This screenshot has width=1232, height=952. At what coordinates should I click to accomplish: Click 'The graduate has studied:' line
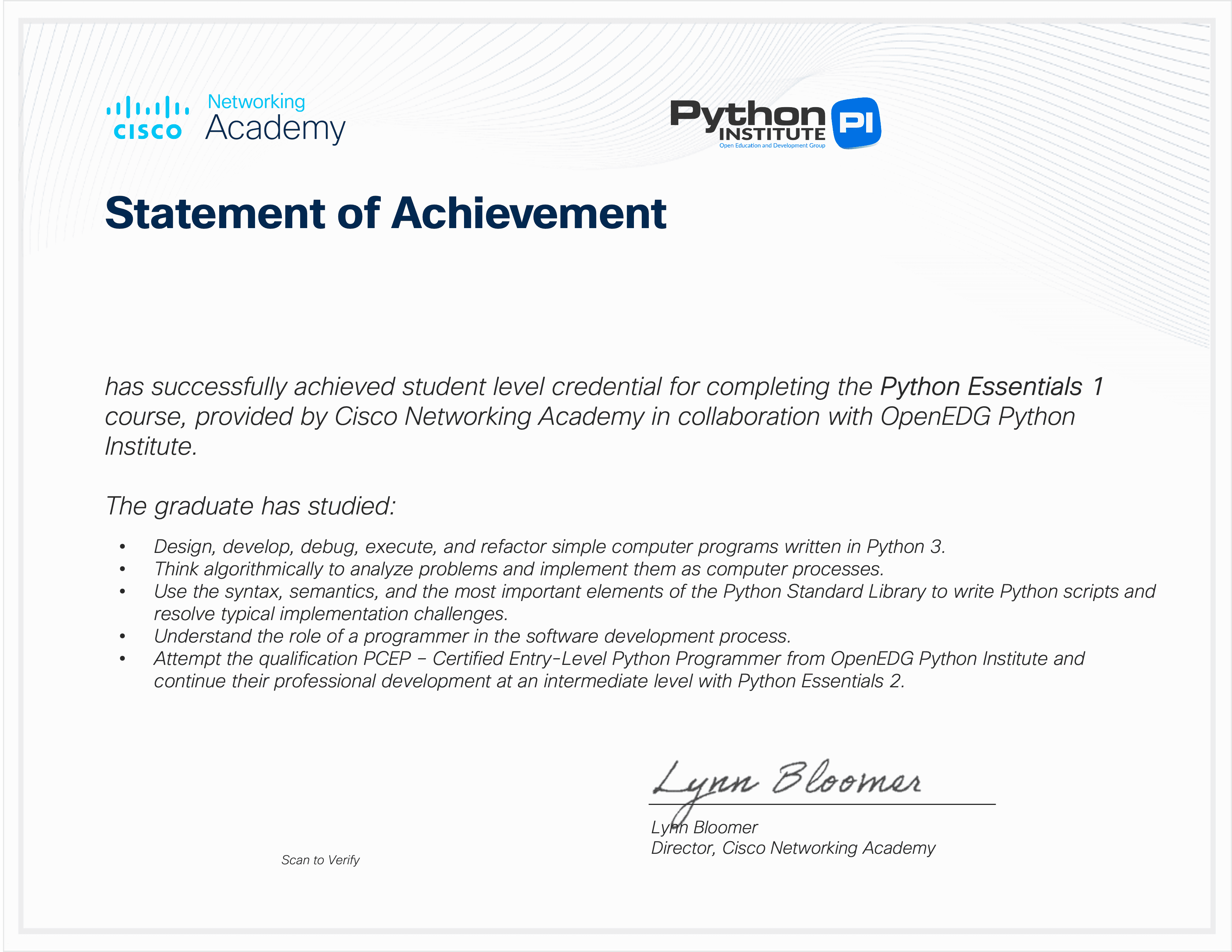[x=251, y=506]
